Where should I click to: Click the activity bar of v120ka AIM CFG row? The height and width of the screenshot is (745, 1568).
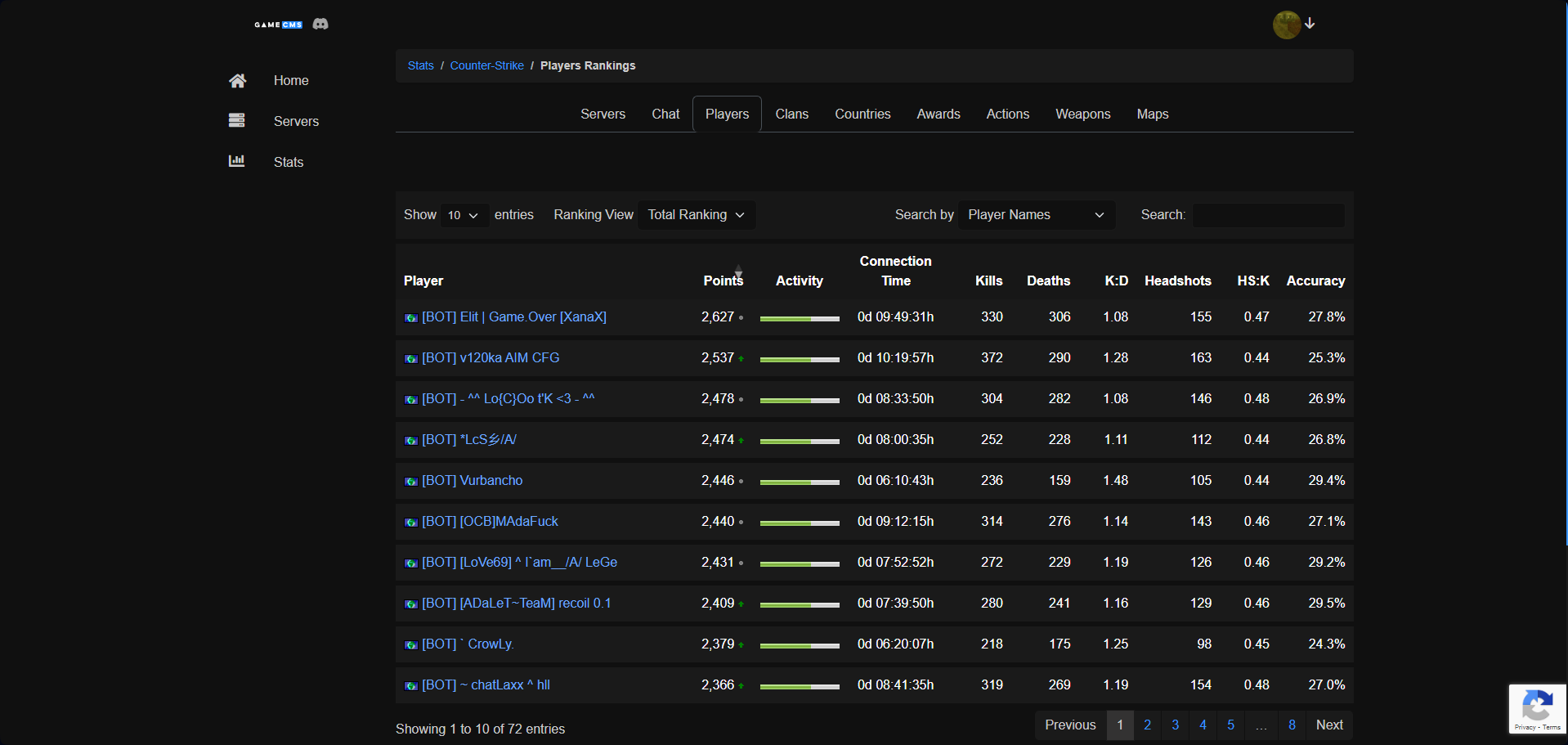800,360
